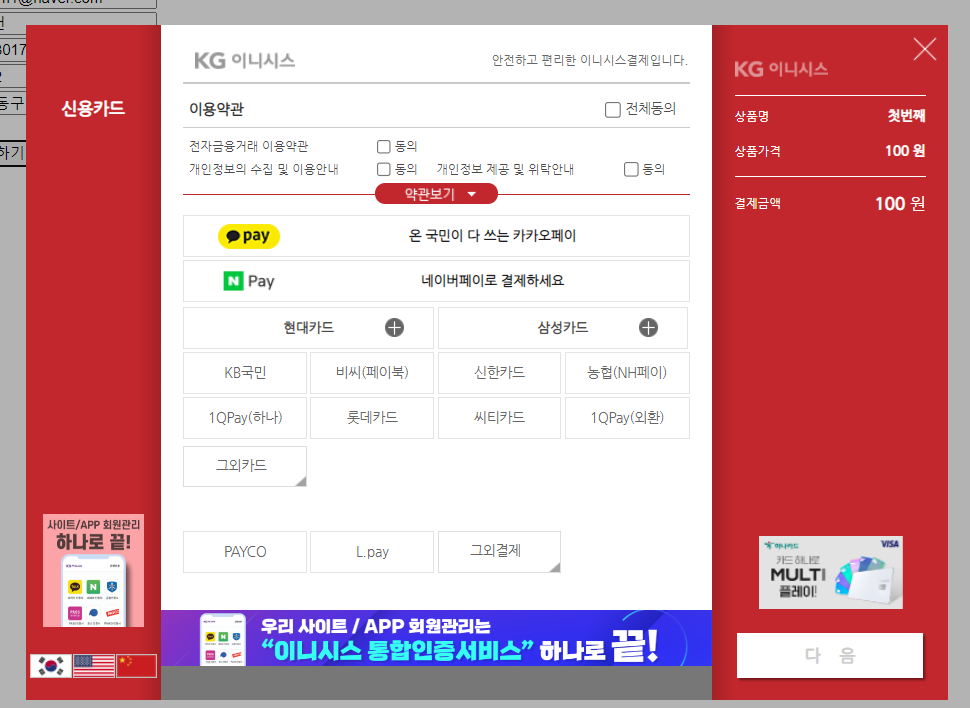
Task: Select 신한카드
Action: point(499,373)
